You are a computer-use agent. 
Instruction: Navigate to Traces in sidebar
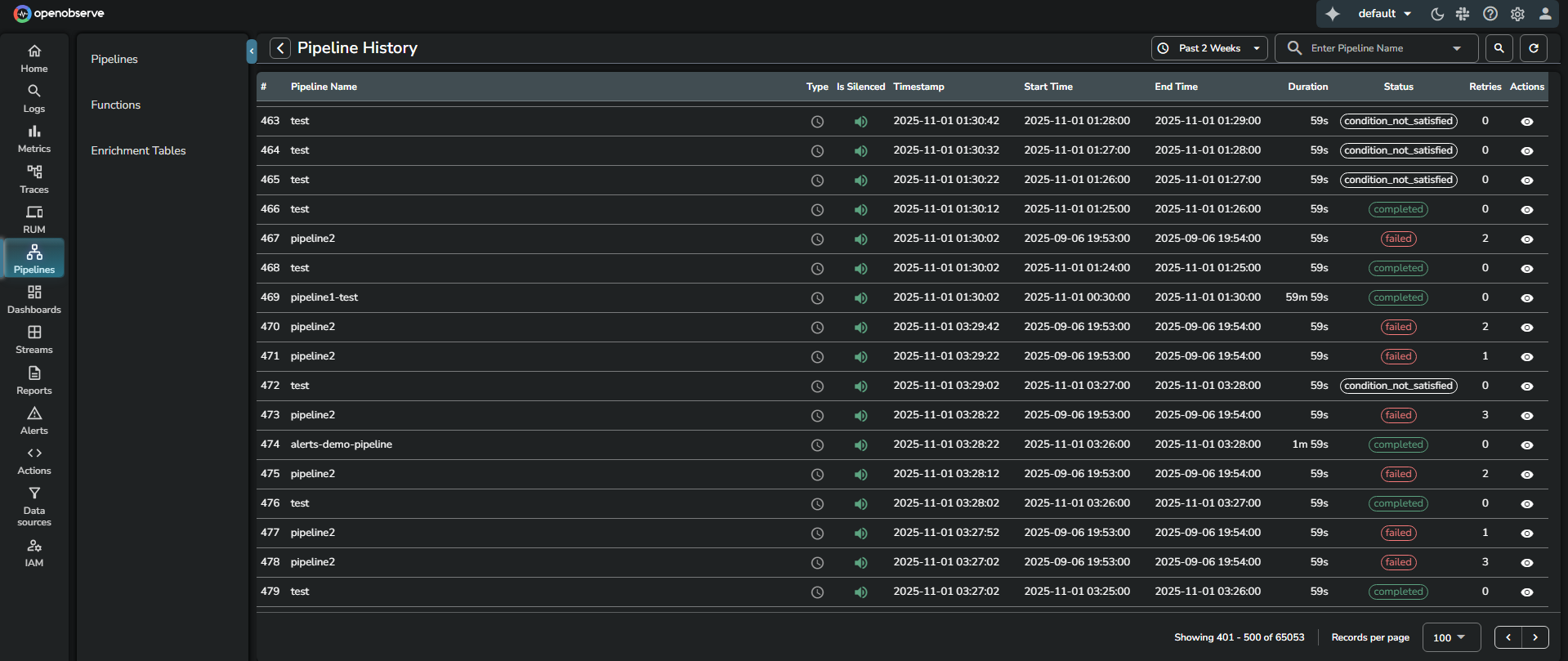[34, 180]
